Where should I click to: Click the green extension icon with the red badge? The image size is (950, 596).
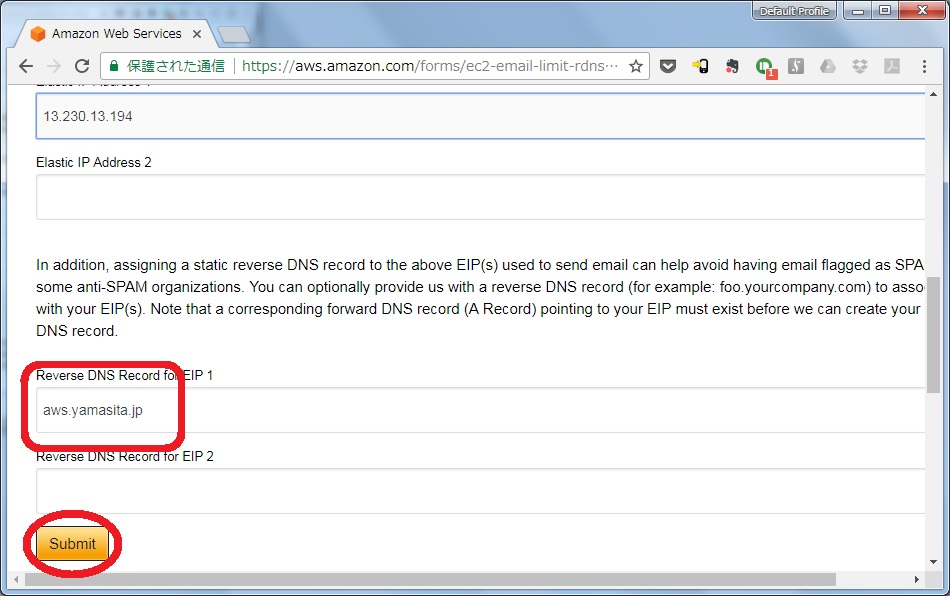point(766,68)
